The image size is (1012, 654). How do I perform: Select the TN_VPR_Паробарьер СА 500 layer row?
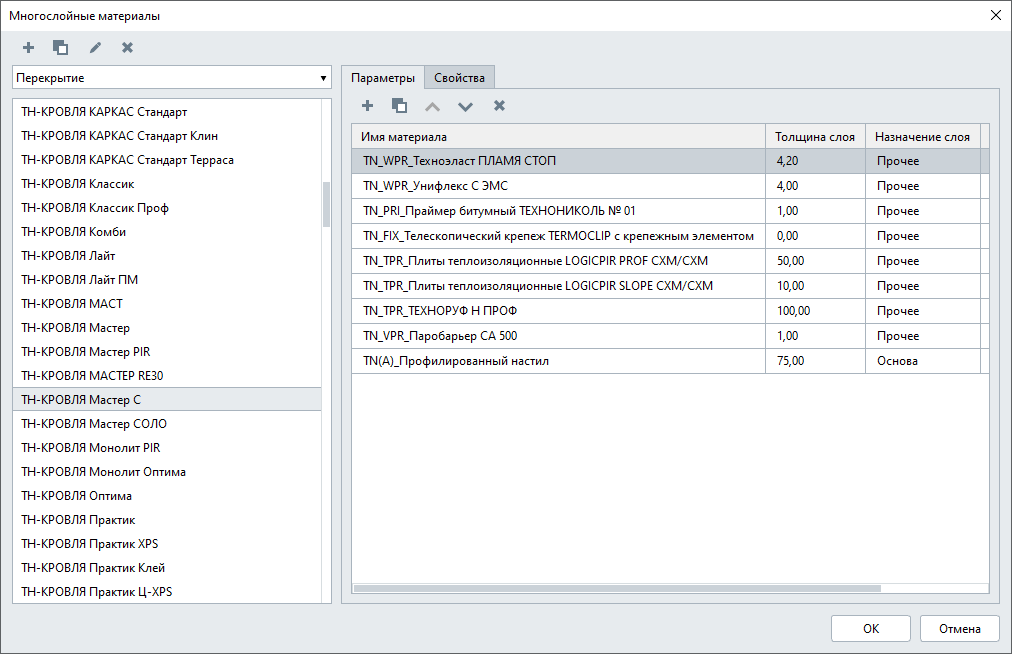pyautogui.click(x=440, y=336)
